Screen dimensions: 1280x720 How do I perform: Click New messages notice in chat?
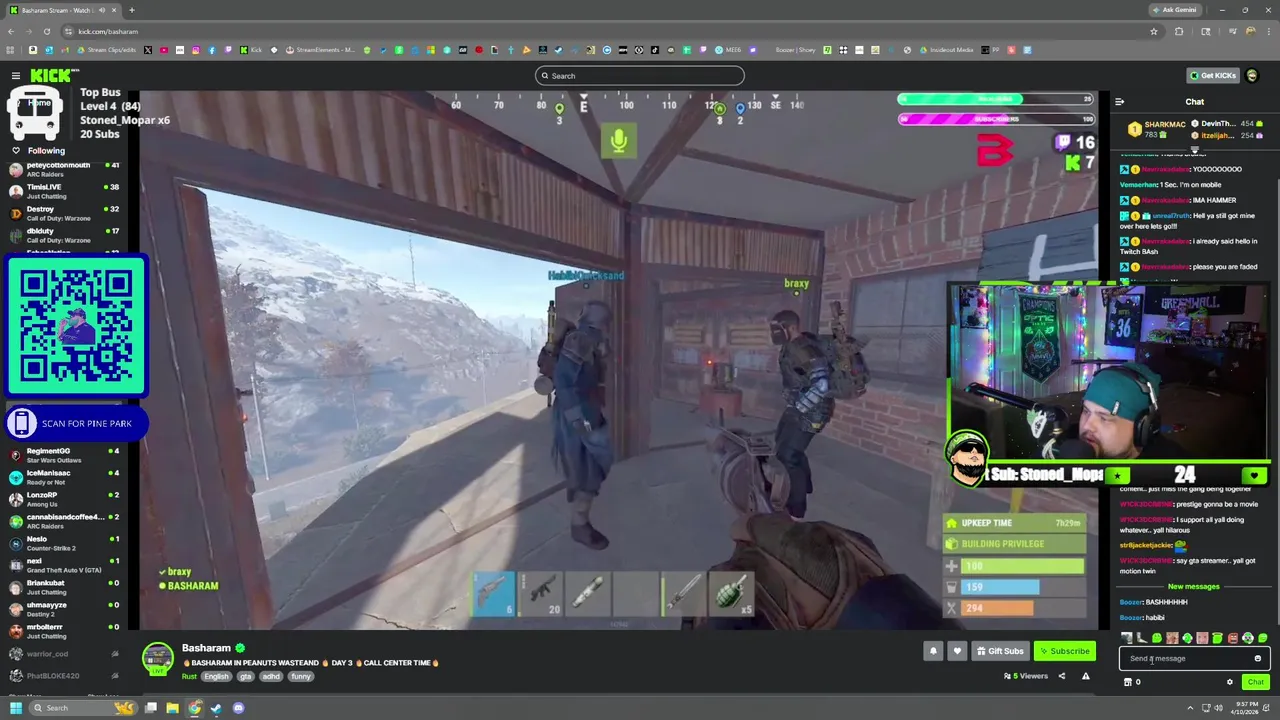1194,587
